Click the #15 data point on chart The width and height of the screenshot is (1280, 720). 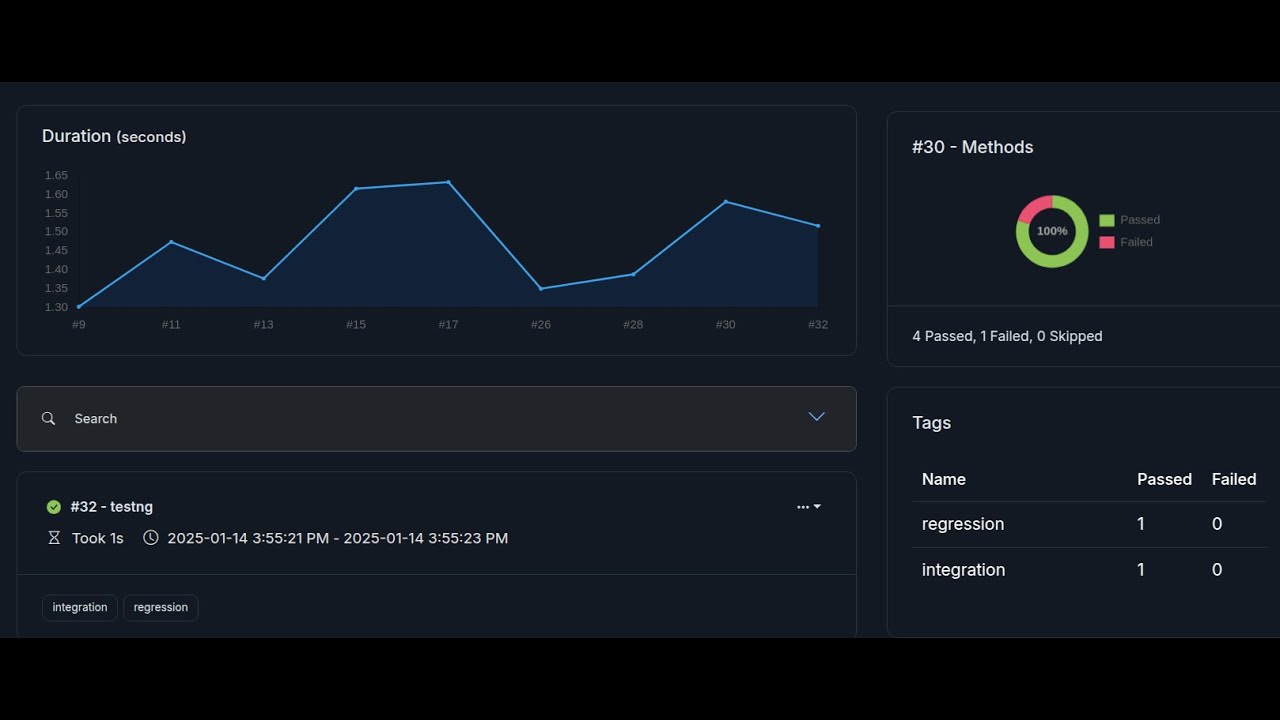(x=356, y=188)
